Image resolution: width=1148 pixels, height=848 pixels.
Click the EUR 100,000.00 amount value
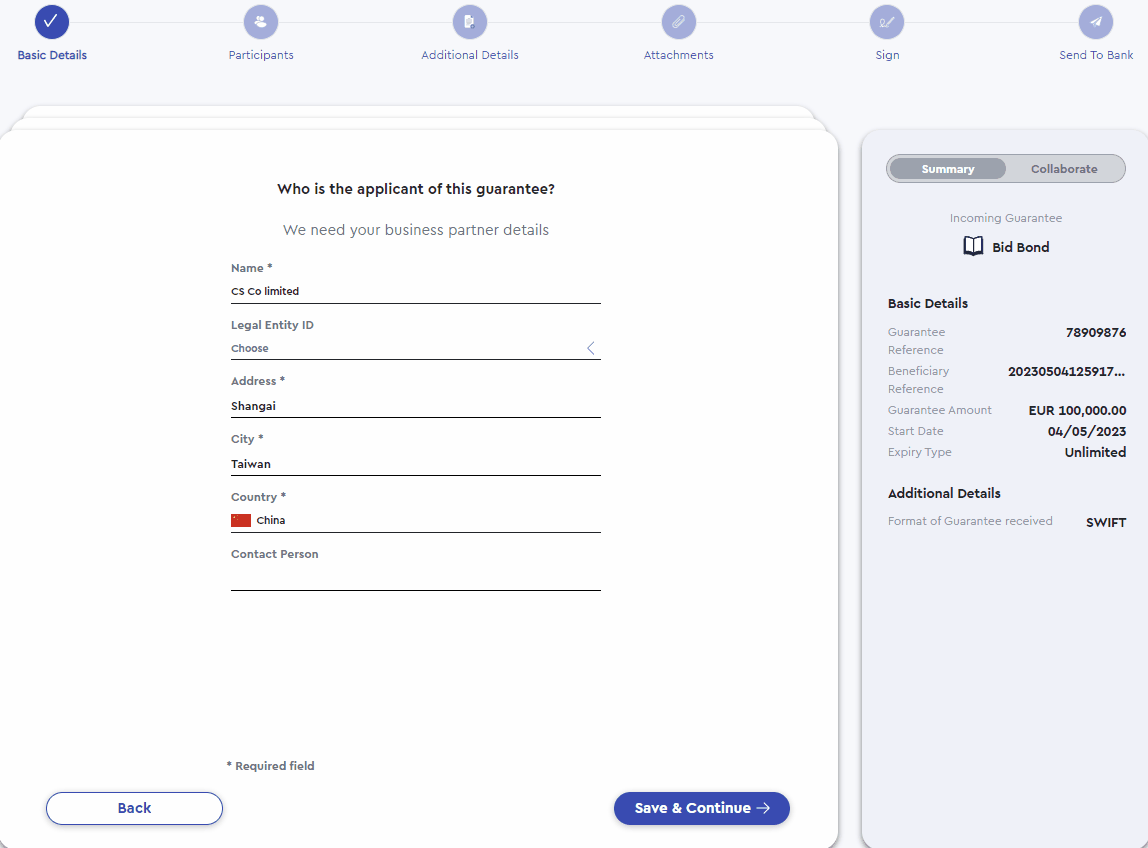pos(1077,410)
